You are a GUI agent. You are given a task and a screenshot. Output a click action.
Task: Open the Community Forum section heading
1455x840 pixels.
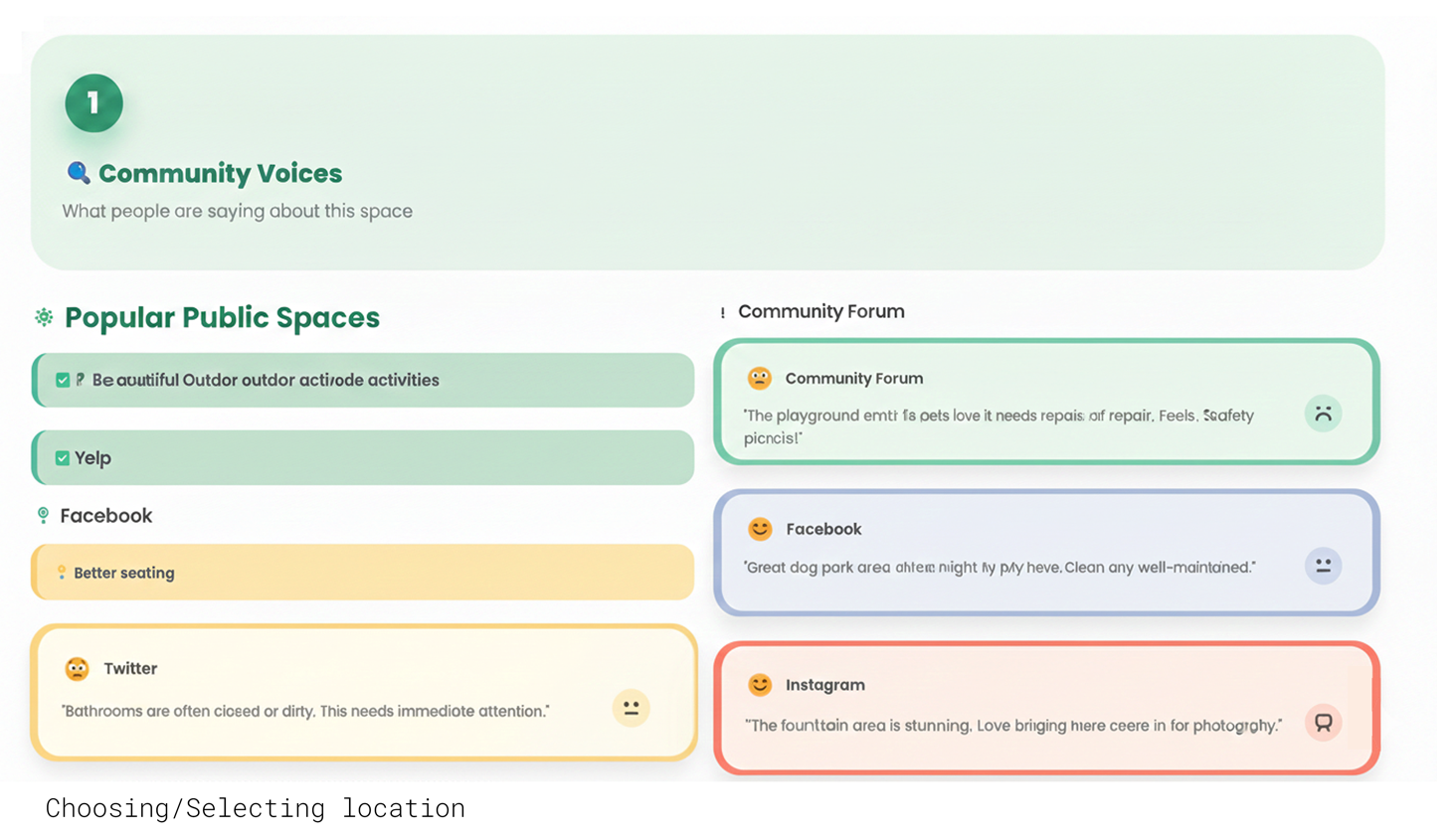(x=820, y=311)
